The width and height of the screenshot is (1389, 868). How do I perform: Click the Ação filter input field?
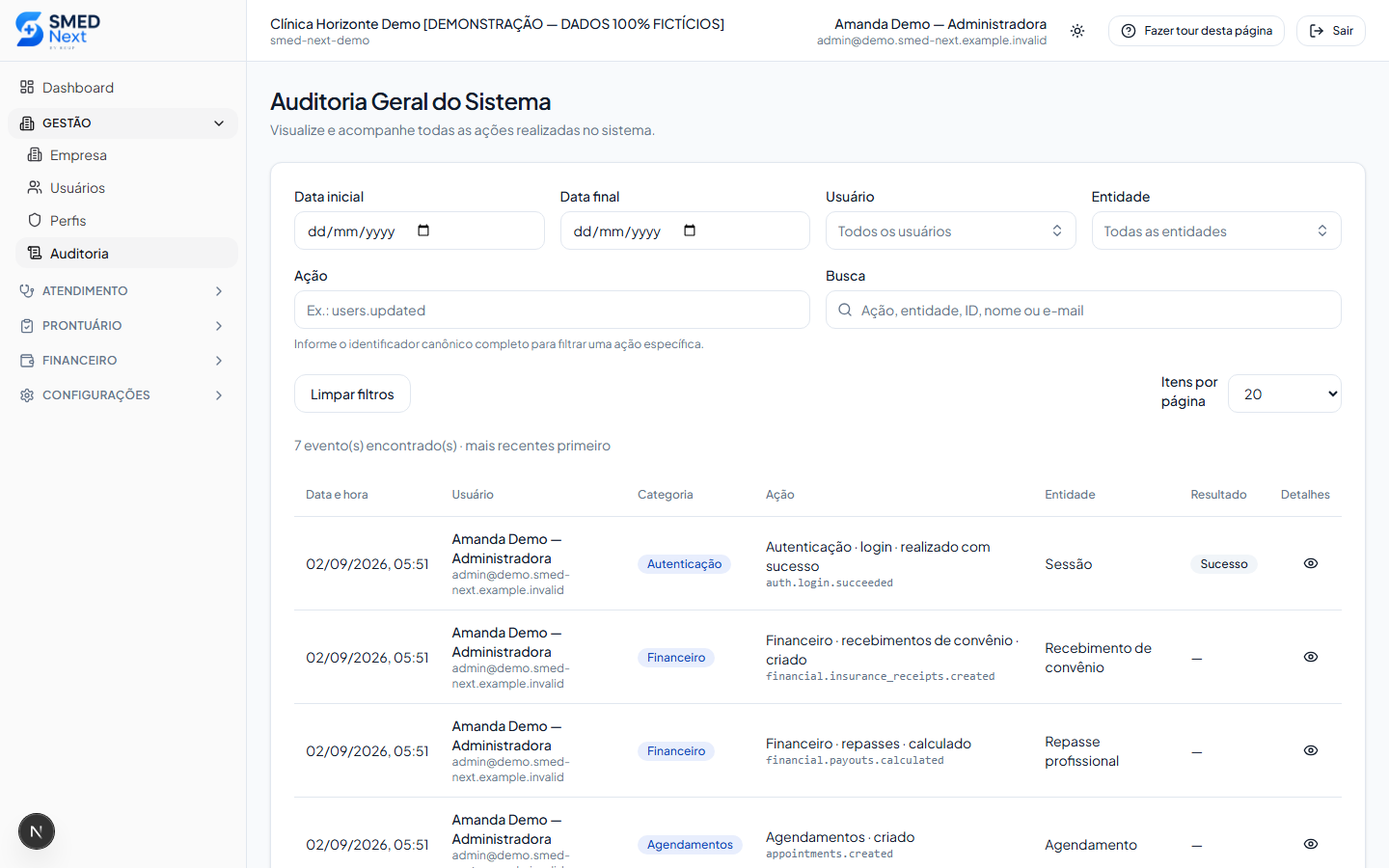coord(552,311)
